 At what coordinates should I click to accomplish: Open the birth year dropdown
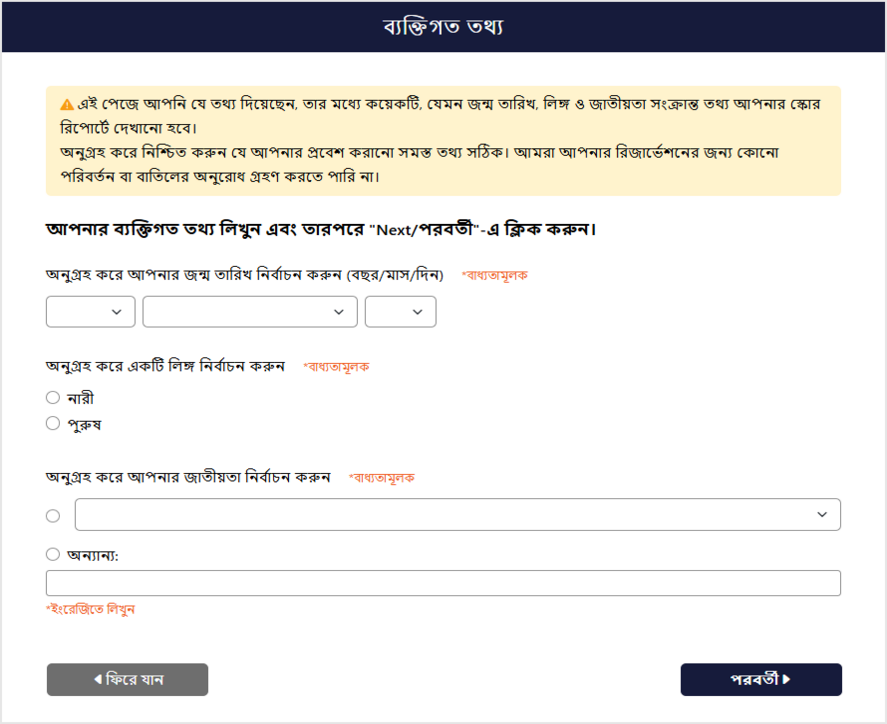pos(91,312)
